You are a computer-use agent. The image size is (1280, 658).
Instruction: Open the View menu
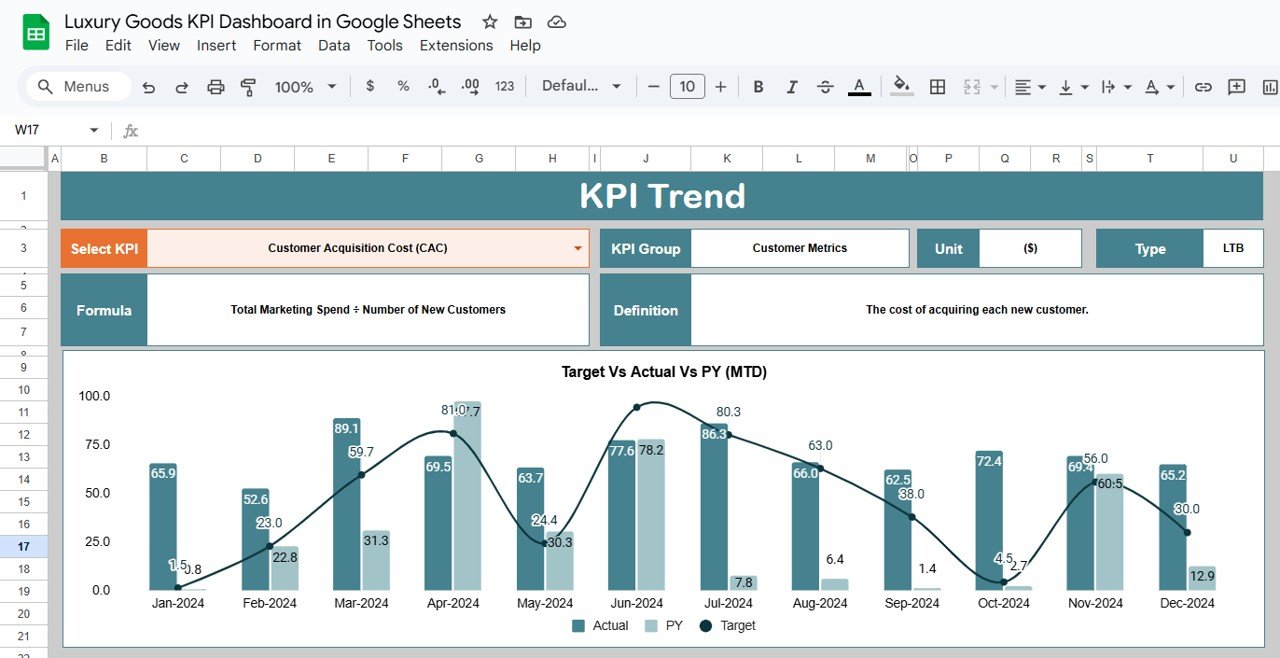point(164,45)
